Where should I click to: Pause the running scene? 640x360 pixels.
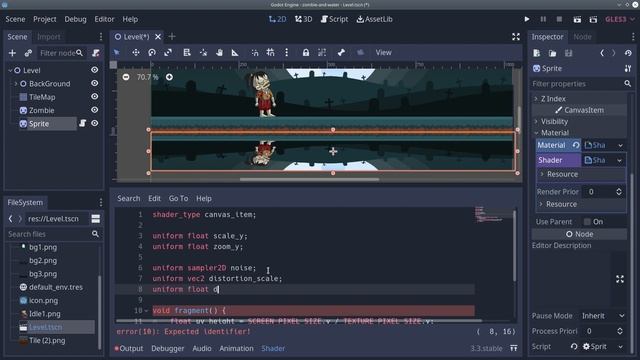543,19
